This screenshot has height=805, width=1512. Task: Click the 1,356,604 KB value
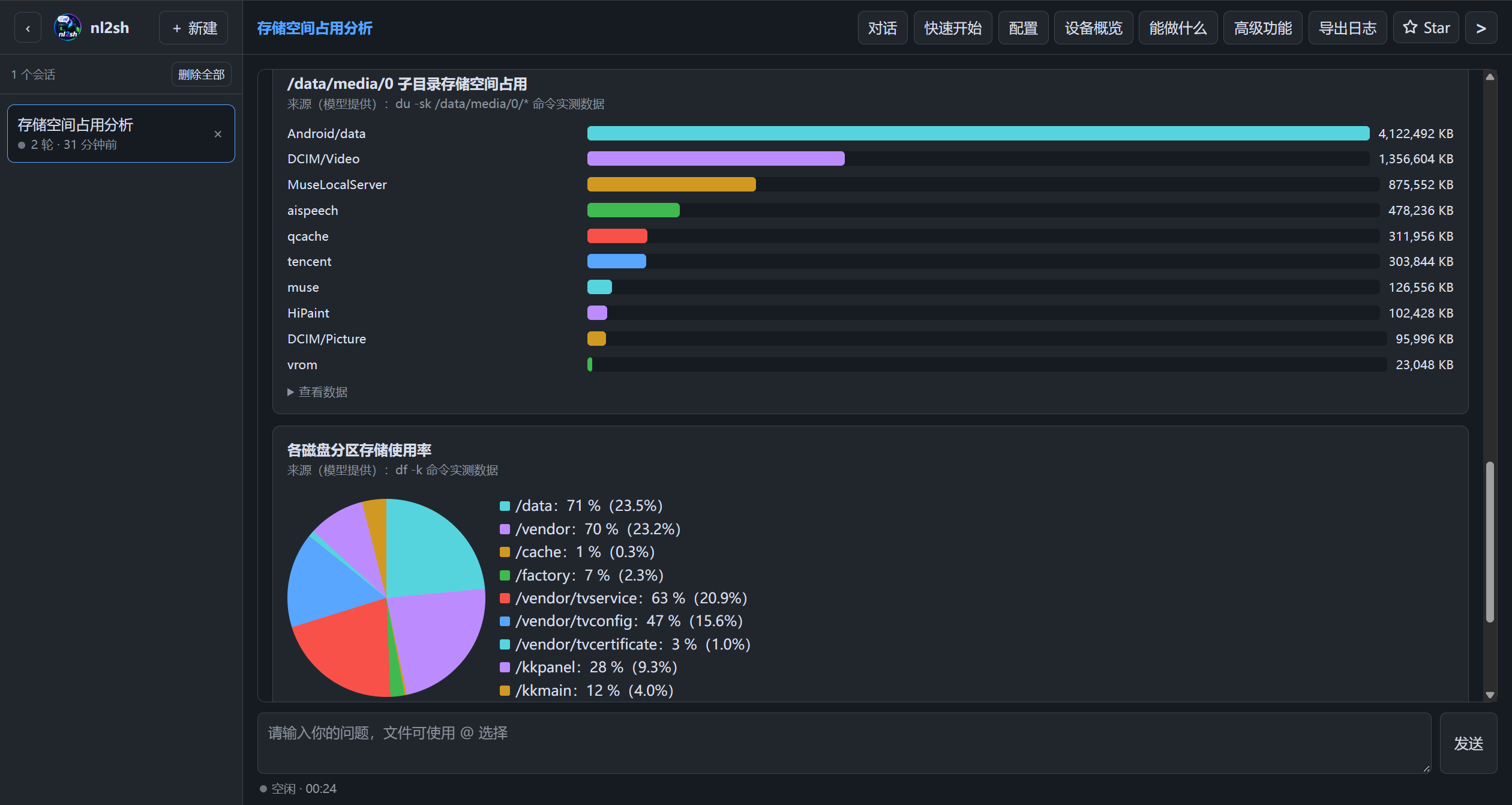1415,159
